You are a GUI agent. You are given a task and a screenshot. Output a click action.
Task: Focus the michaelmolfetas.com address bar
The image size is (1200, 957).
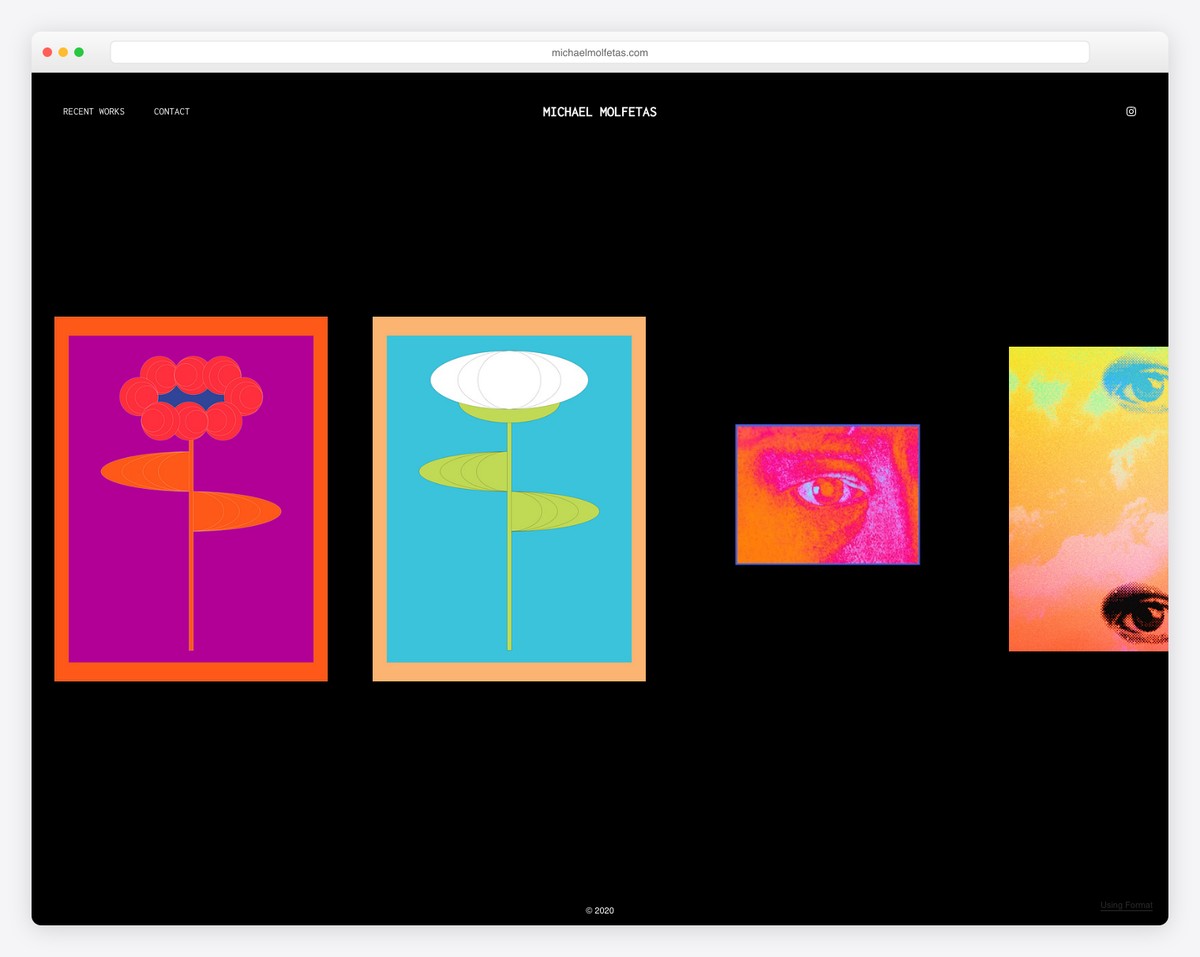[599, 52]
